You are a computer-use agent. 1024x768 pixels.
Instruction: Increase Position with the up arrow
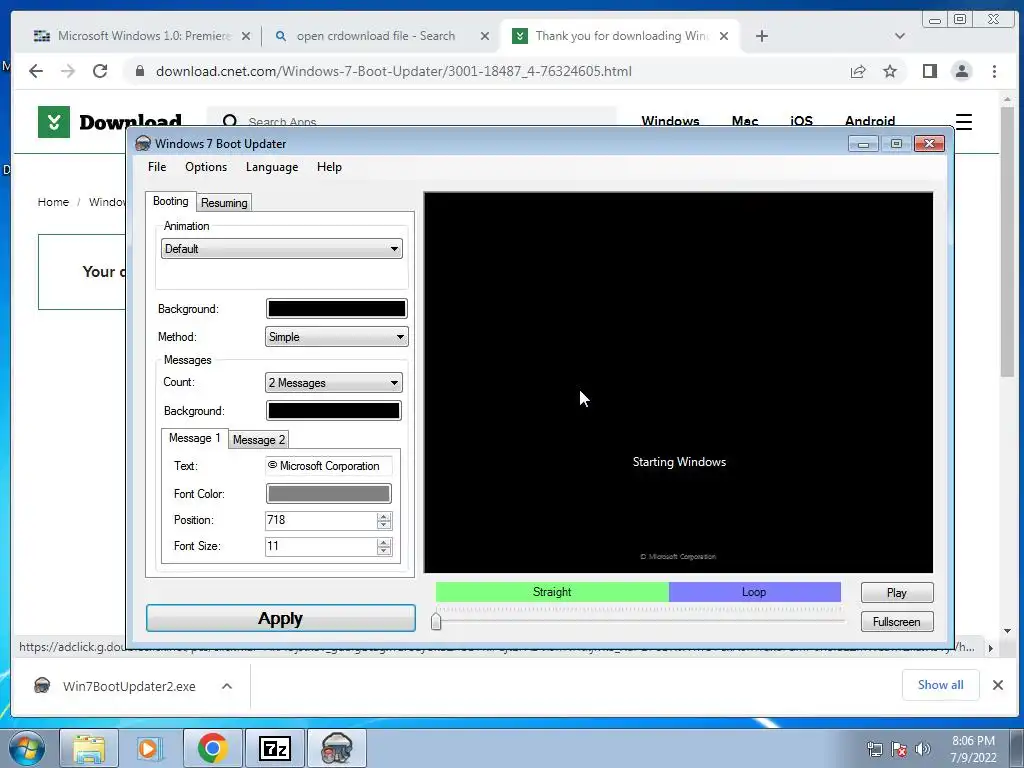[384, 516]
